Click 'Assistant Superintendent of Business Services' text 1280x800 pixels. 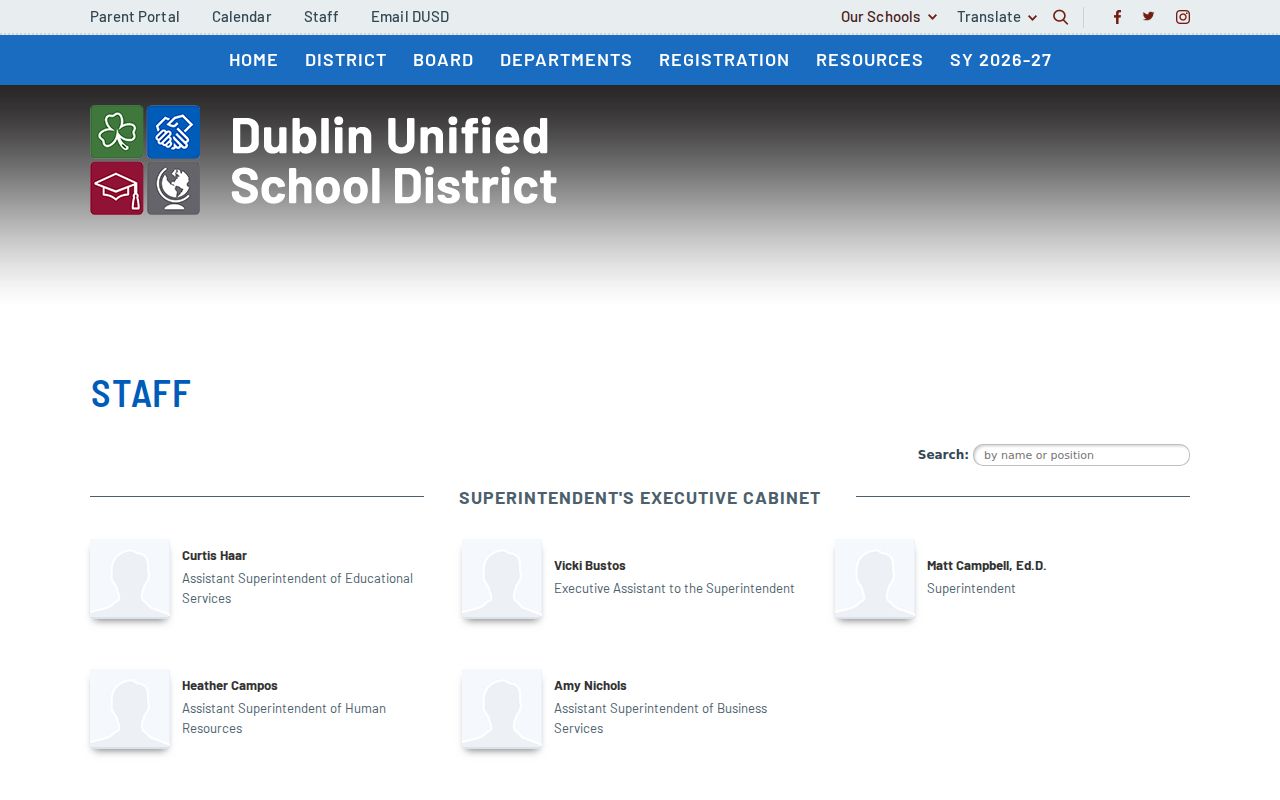pyautogui.click(x=661, y=719)
